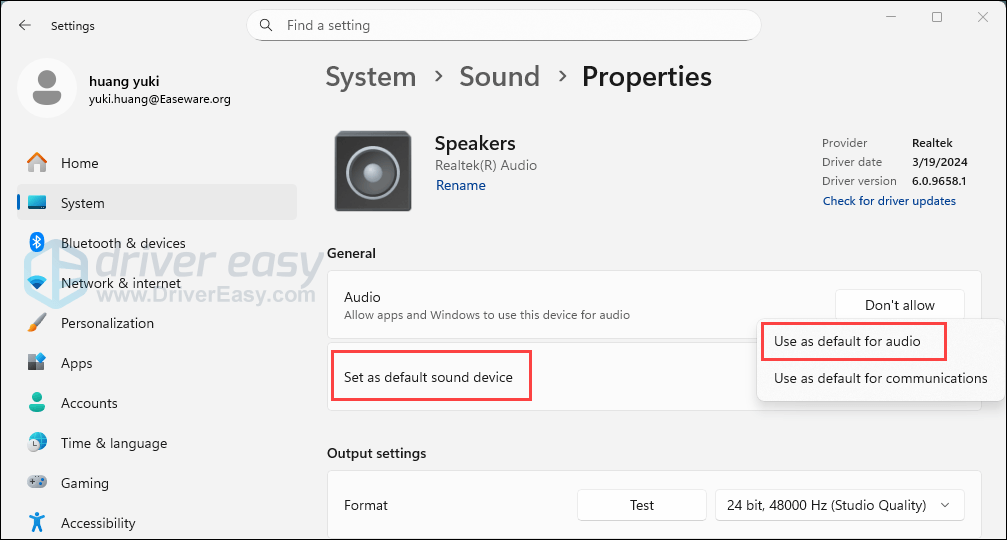Choose Use as default for audio
The width and height of the screenshot is (1007, 540).
(847, 341)
